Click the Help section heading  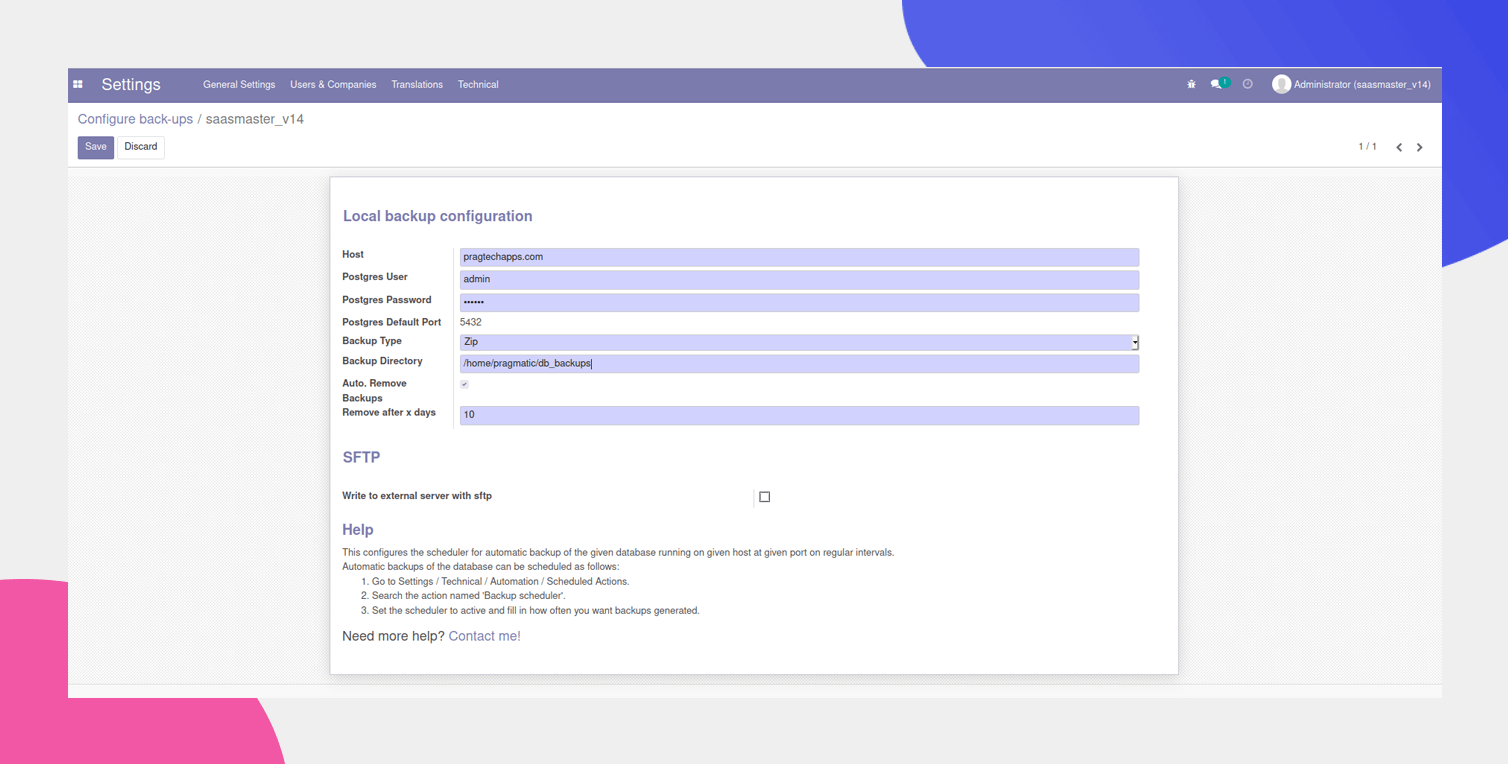pyautogui.click(x=358, y=530)
